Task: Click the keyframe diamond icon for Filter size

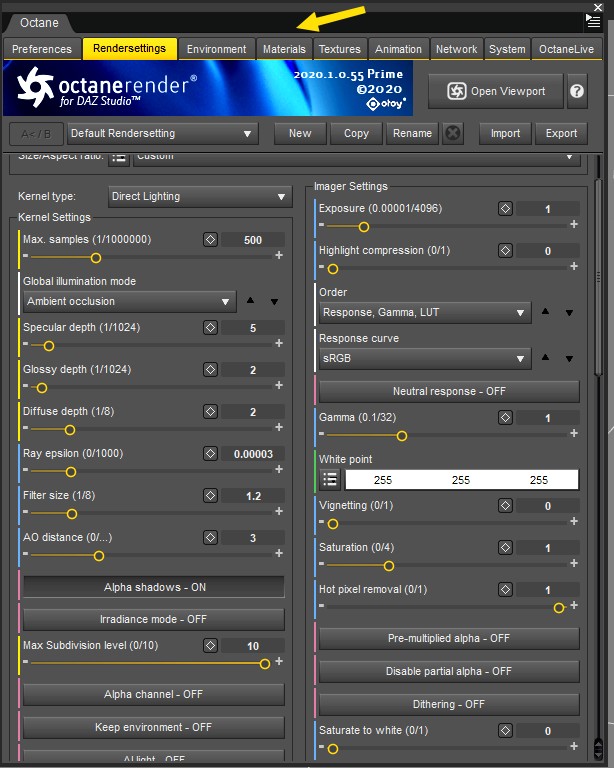Action: pos(211,496)
